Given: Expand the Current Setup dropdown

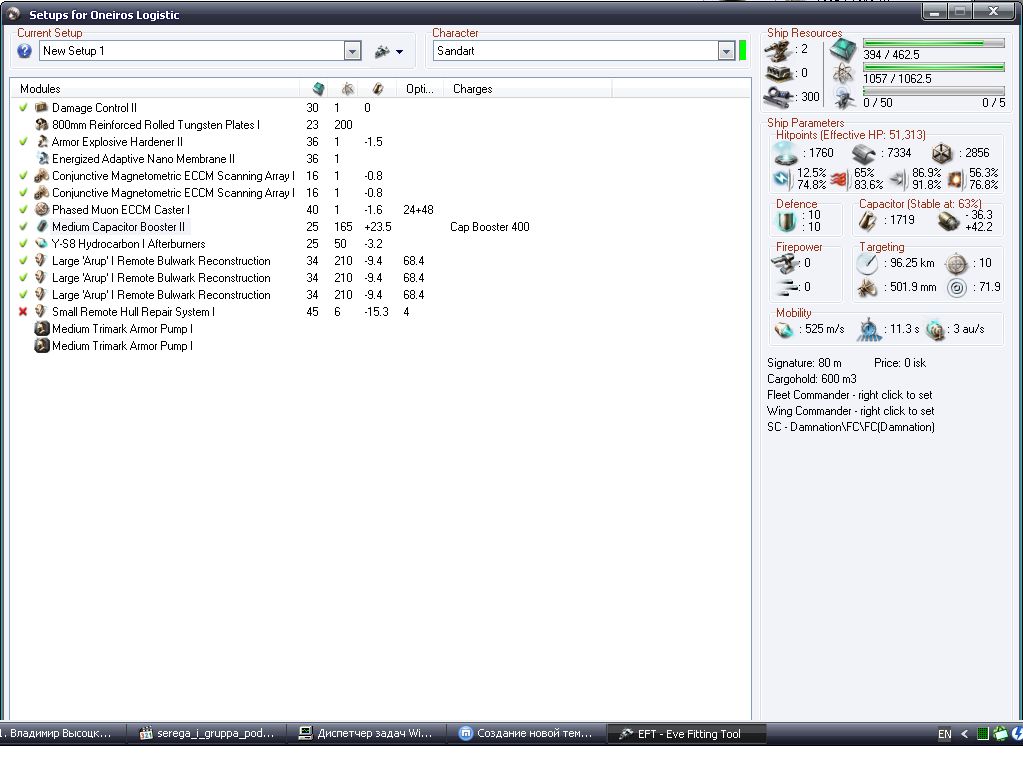Looking at the screenshot, I should pos(352,51).
